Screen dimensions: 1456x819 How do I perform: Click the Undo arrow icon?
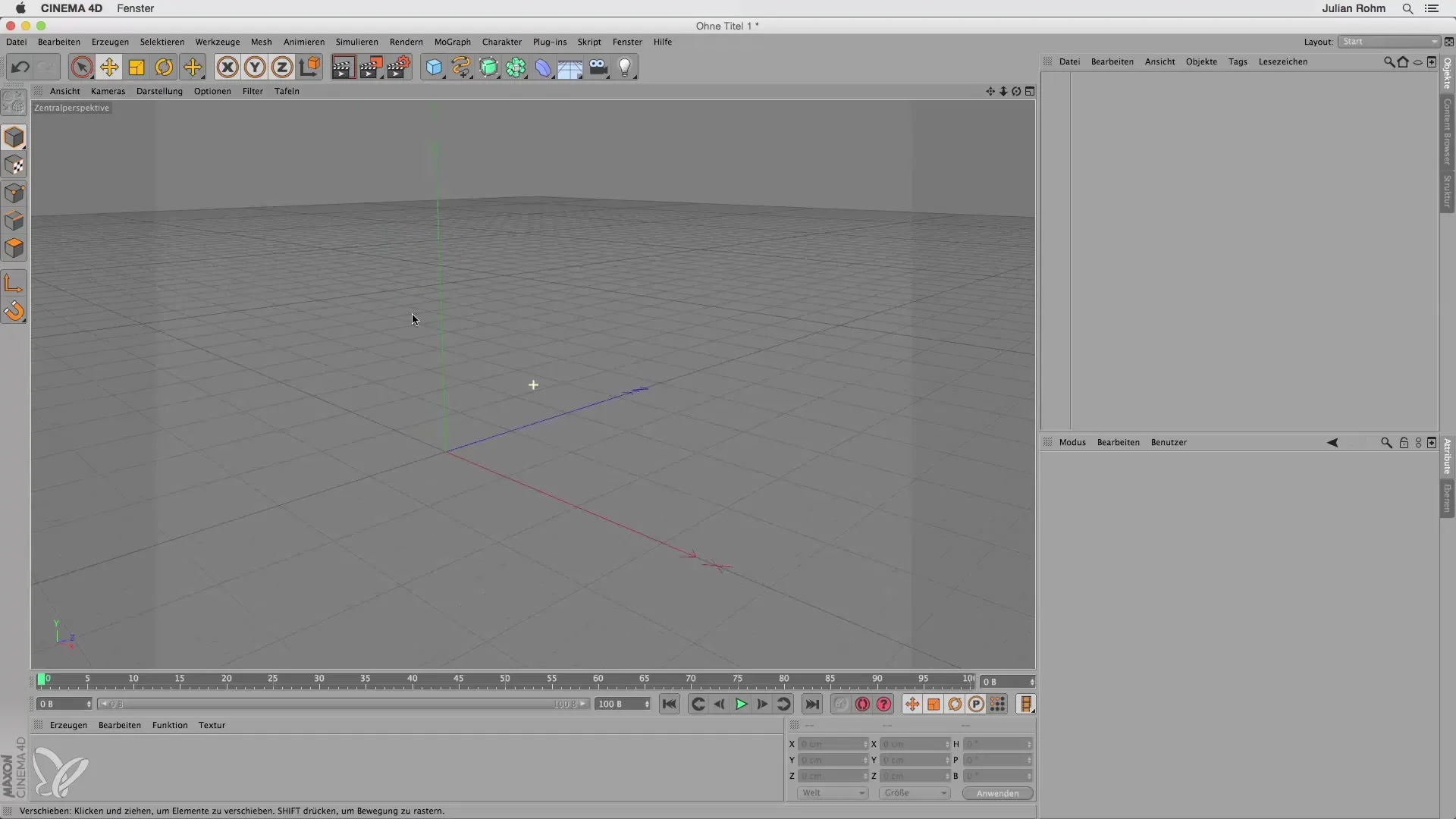(x=20, y=67)
